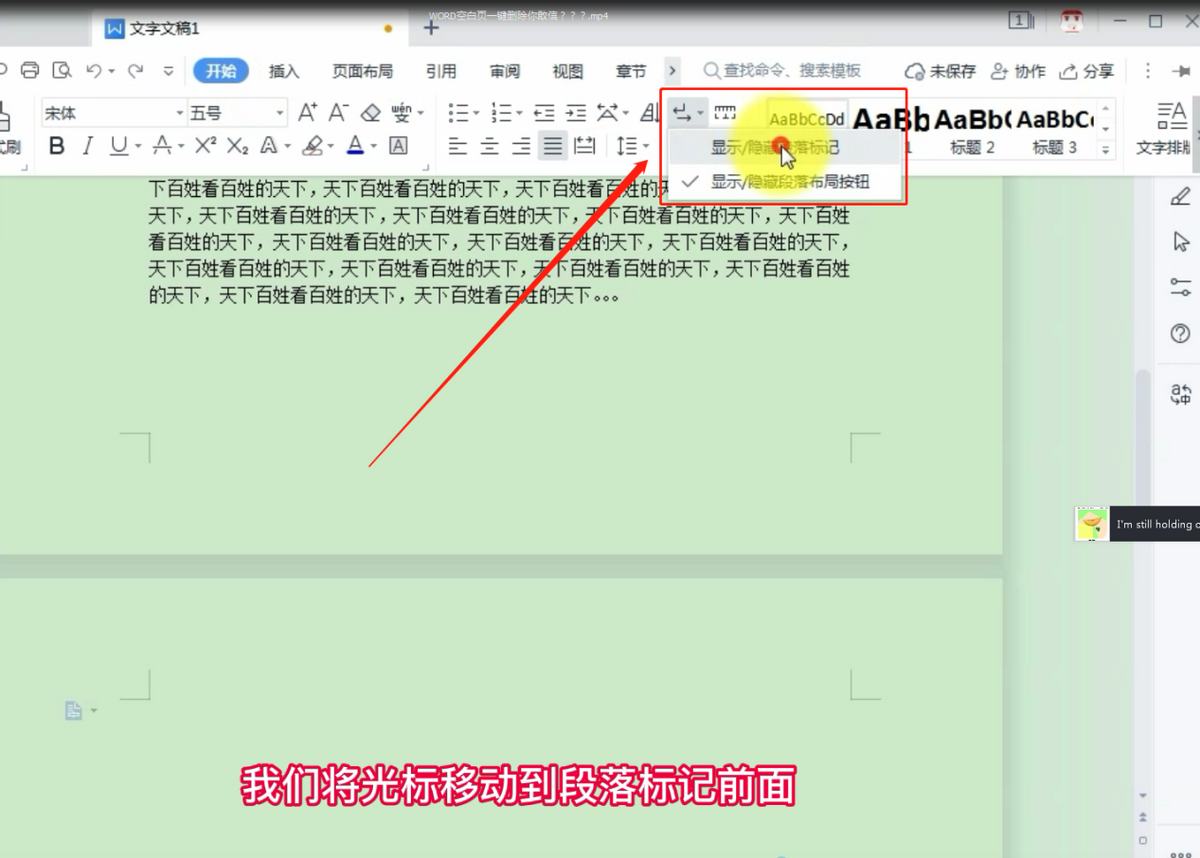Image resolution: width=1200 pixels, height=858 pixels.
Task: Clear formatting with eraser icon
Action: [x=370, y=112]
